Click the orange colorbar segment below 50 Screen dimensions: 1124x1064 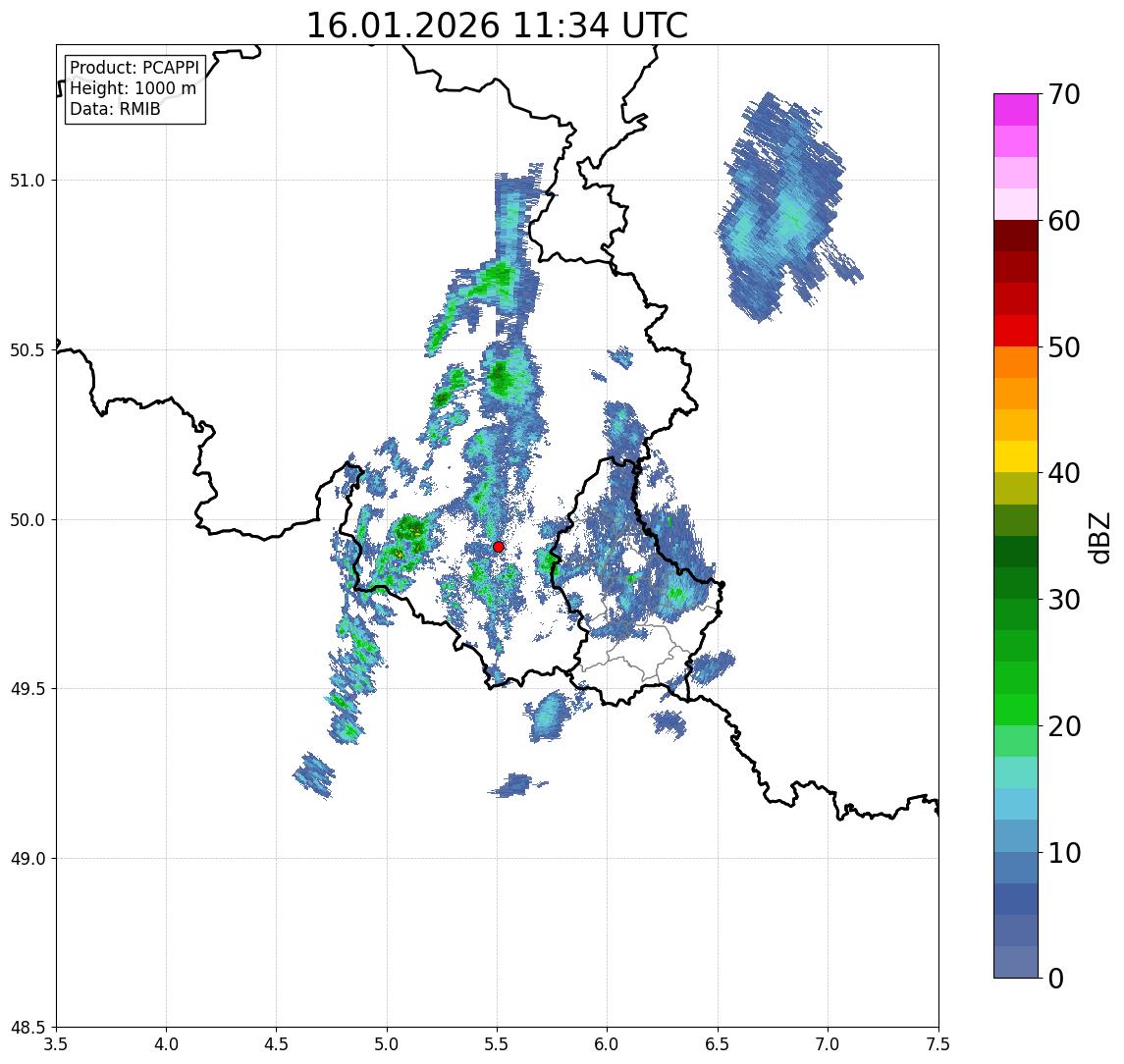1016,362
